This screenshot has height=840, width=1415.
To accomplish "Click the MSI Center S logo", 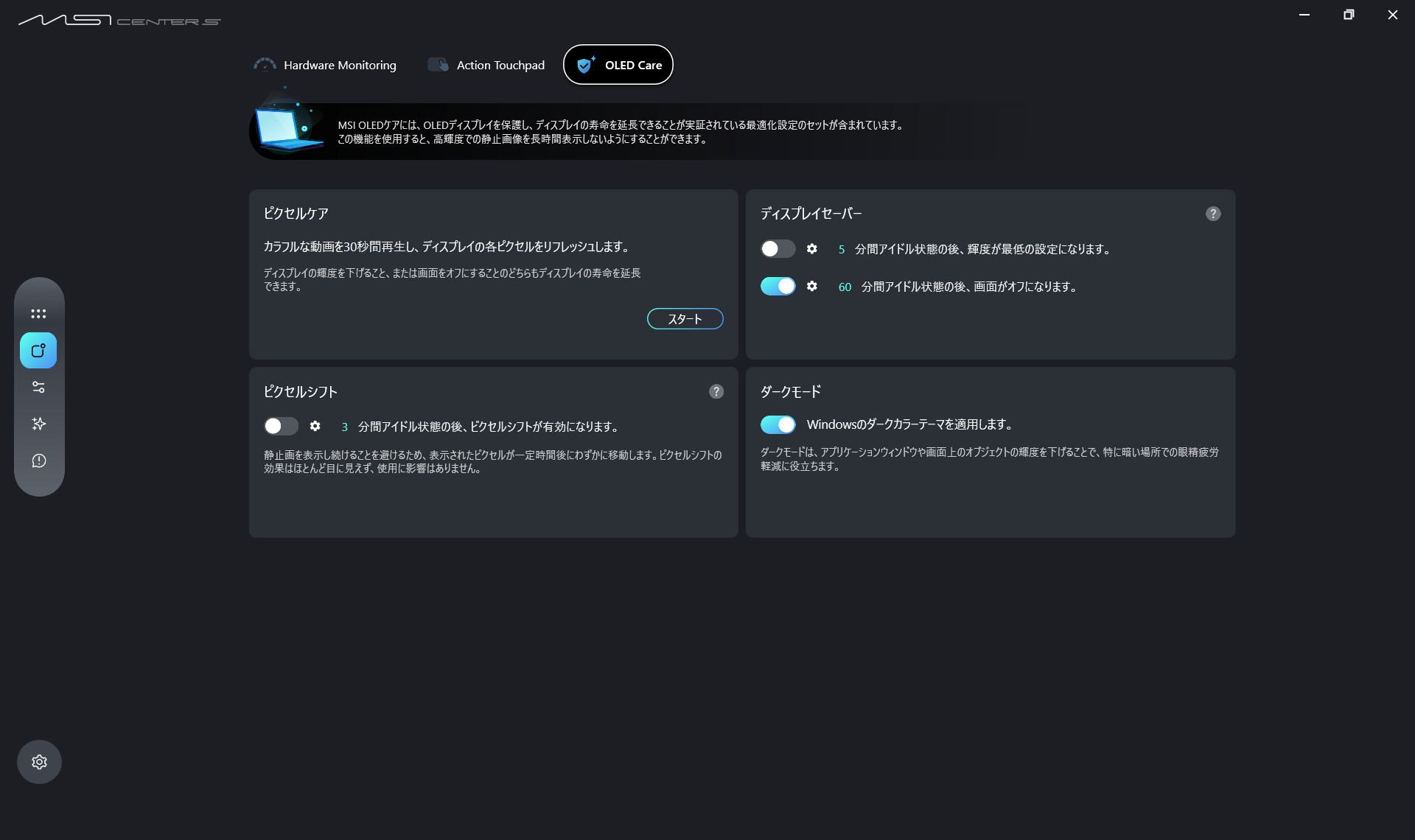I will [119, 20].
